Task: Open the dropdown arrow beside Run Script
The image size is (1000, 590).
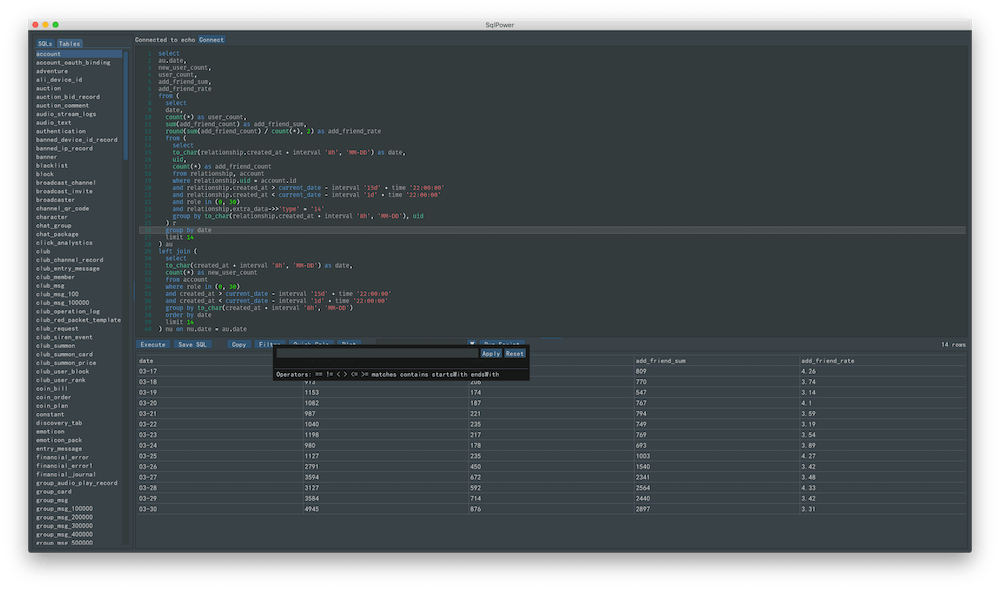Action: [x=473, y=344]
